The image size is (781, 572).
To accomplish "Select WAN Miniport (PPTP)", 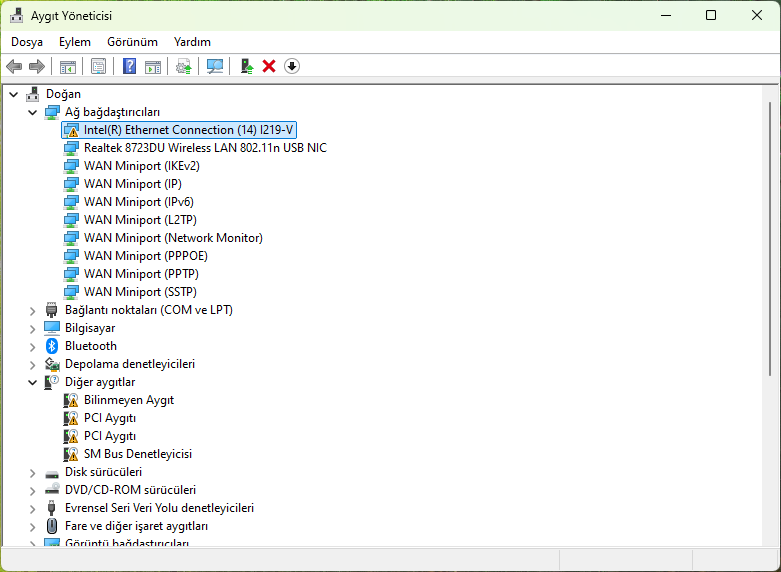I will [141, 274].
